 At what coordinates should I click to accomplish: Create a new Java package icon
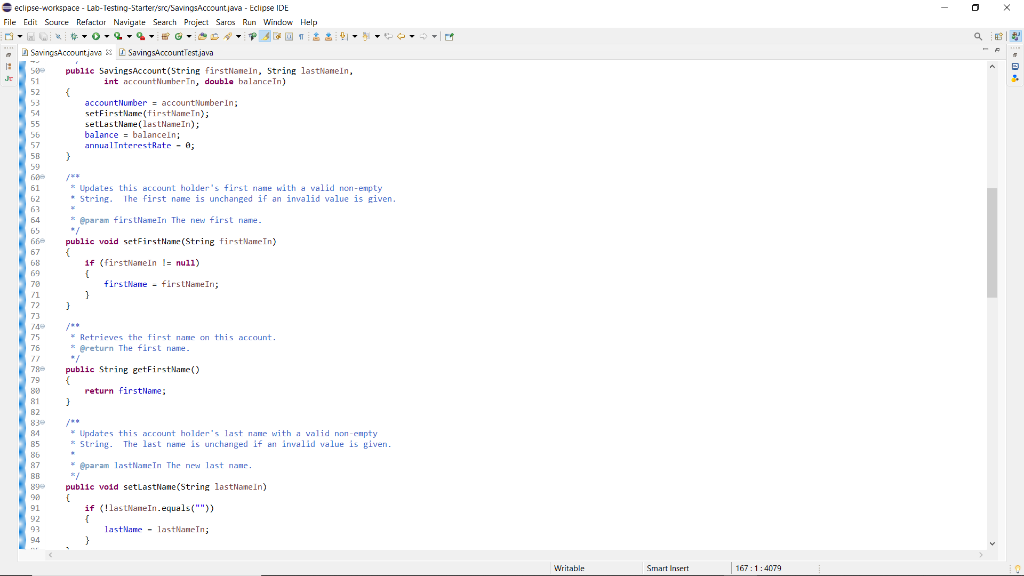coord(165,37)
